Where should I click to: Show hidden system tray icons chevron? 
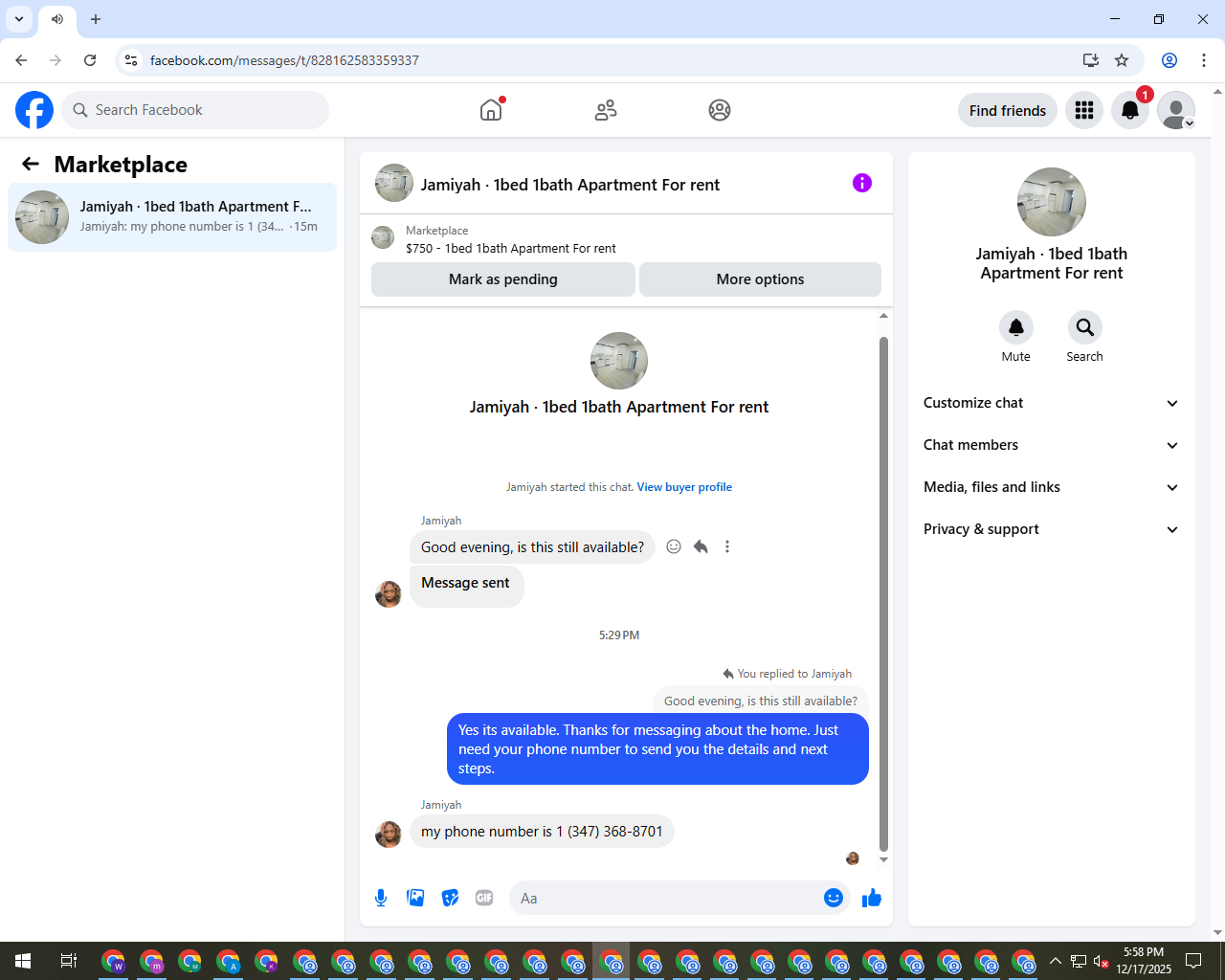click(x=1055, y=961)
